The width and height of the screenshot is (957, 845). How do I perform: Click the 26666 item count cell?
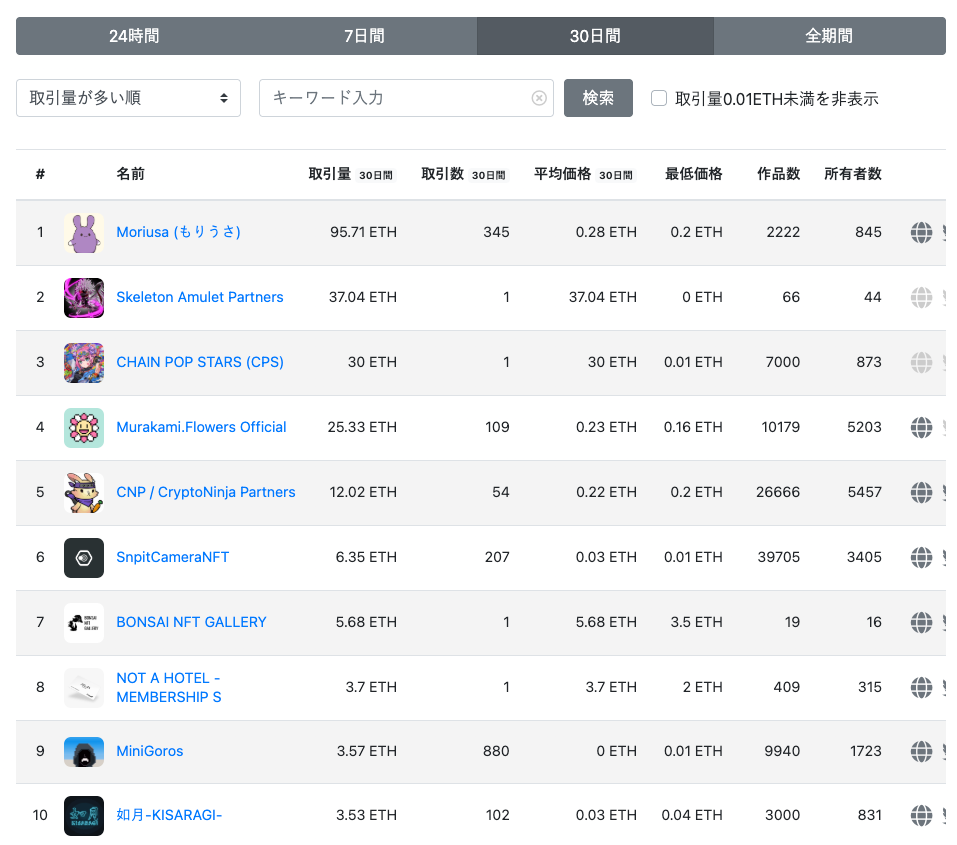coord(778,492)
